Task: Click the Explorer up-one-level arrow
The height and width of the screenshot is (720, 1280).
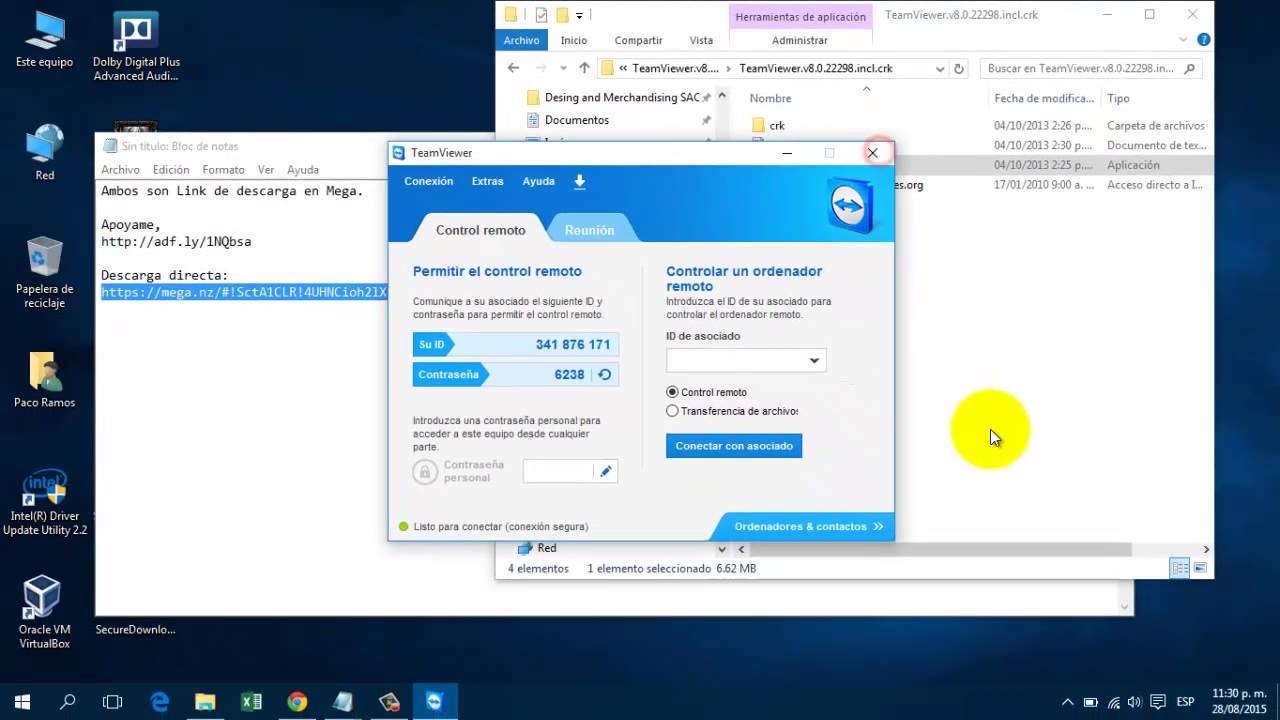Action: (x=585, y=68)
